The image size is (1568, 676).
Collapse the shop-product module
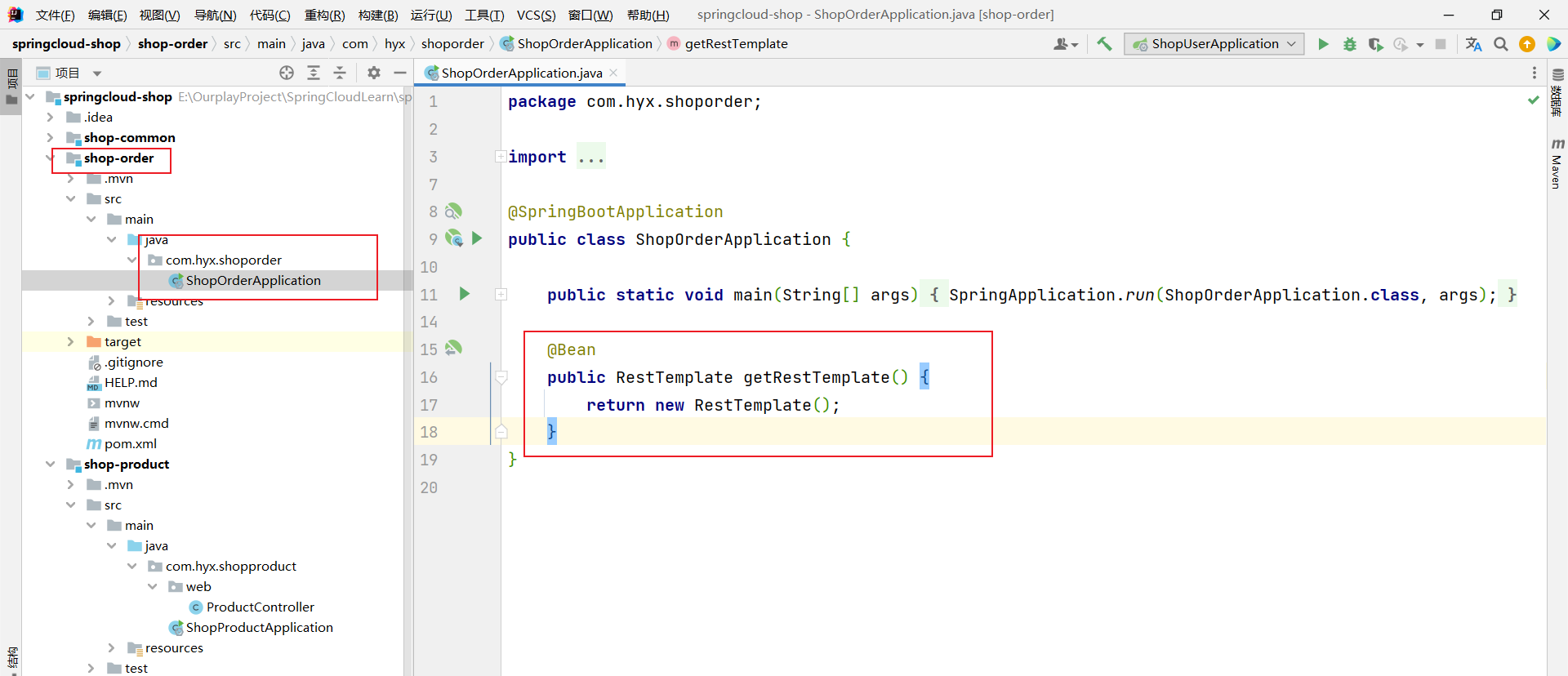click(x=50, y=464)
